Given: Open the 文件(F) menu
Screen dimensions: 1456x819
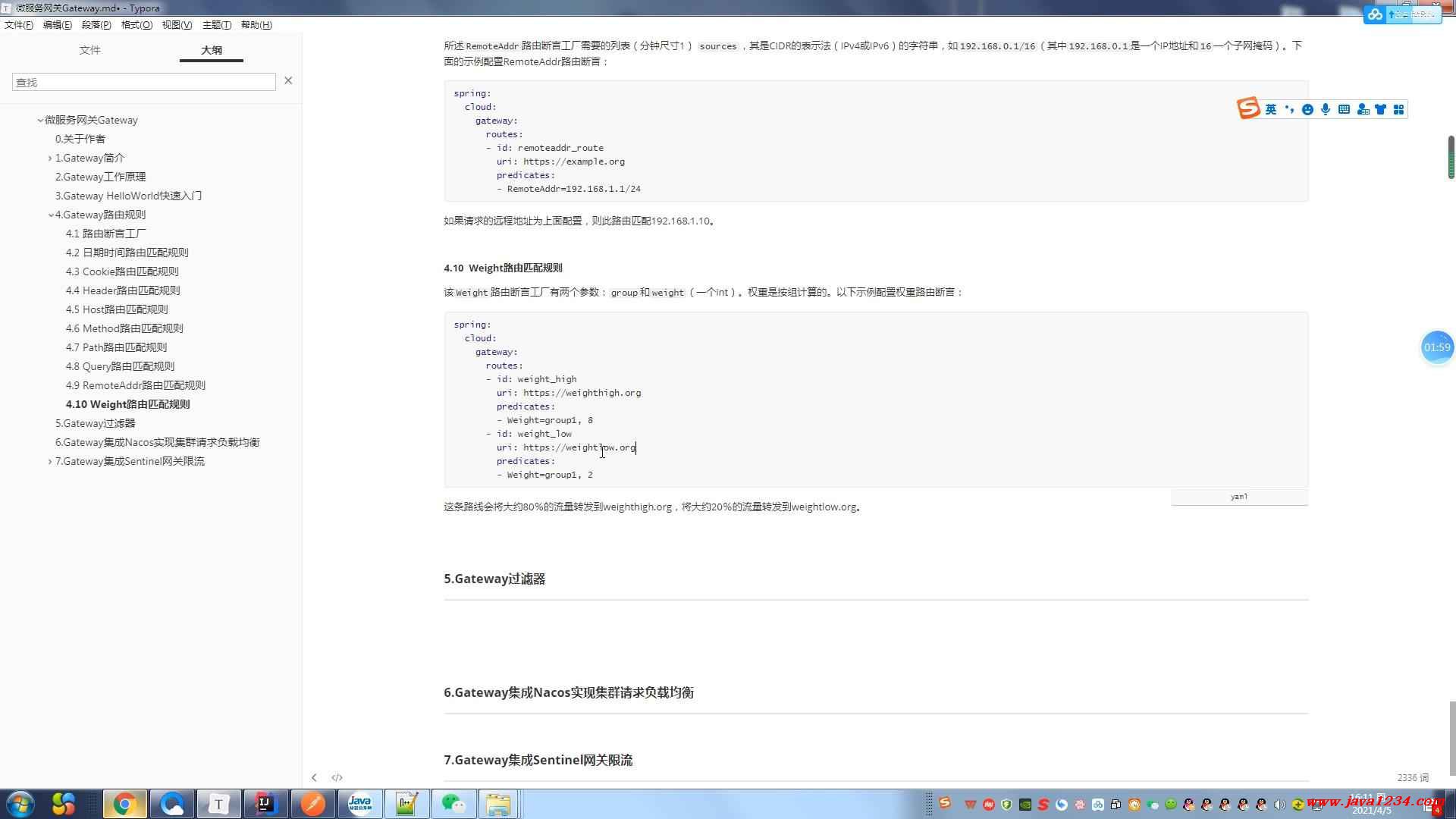Looking at the screenshot, I should pyautogui.click(x=19, y=25).
